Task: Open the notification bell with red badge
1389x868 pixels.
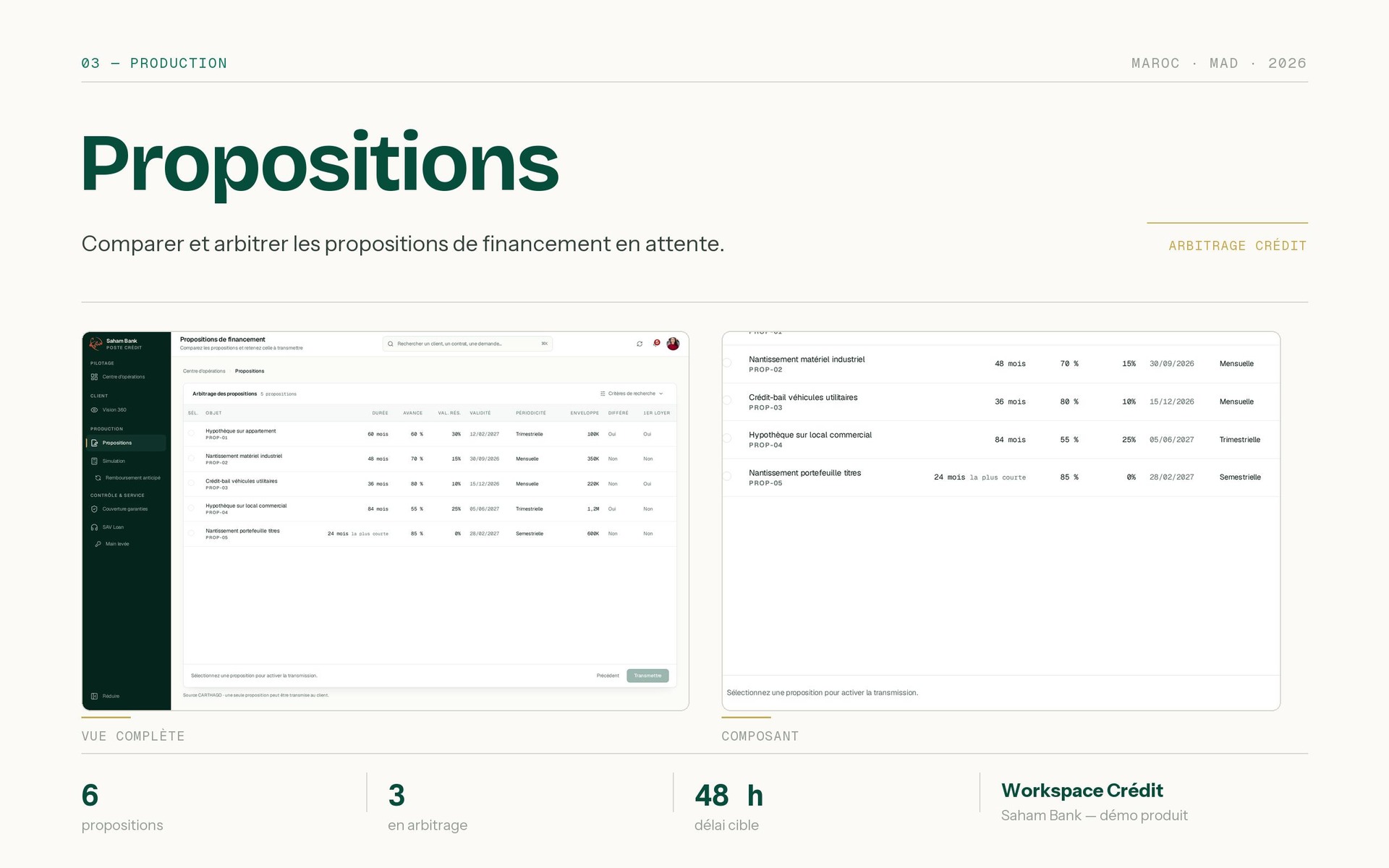Action: point(656,343)
